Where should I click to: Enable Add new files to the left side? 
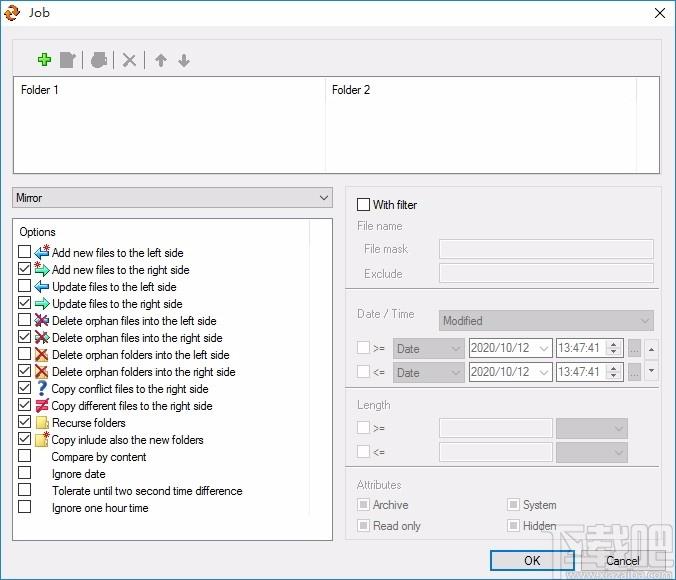pyautogui.click(x=25, y=251)
